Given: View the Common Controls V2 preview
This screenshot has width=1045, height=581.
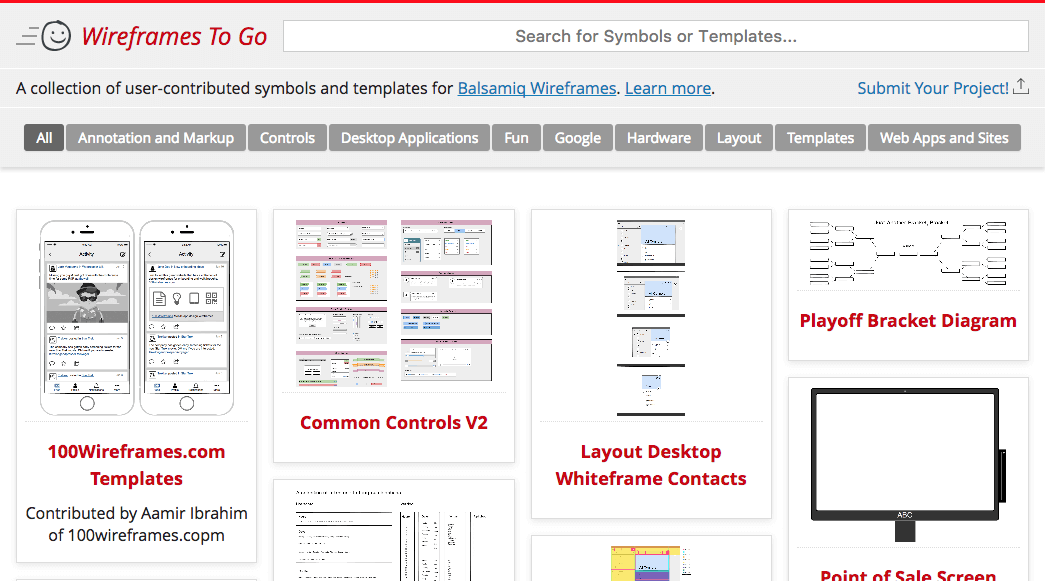Looking at the screenshot, I should point(393,422).
